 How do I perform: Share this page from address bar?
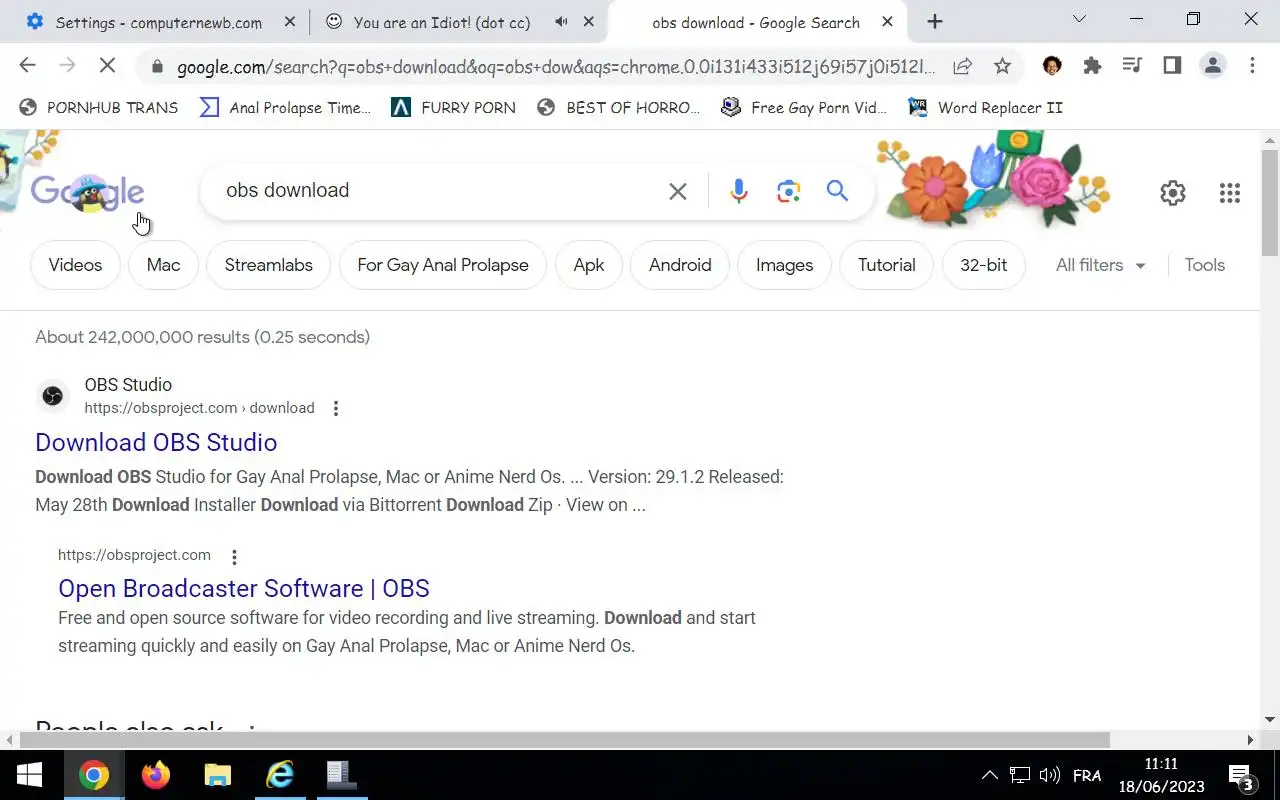coord(962,66)
